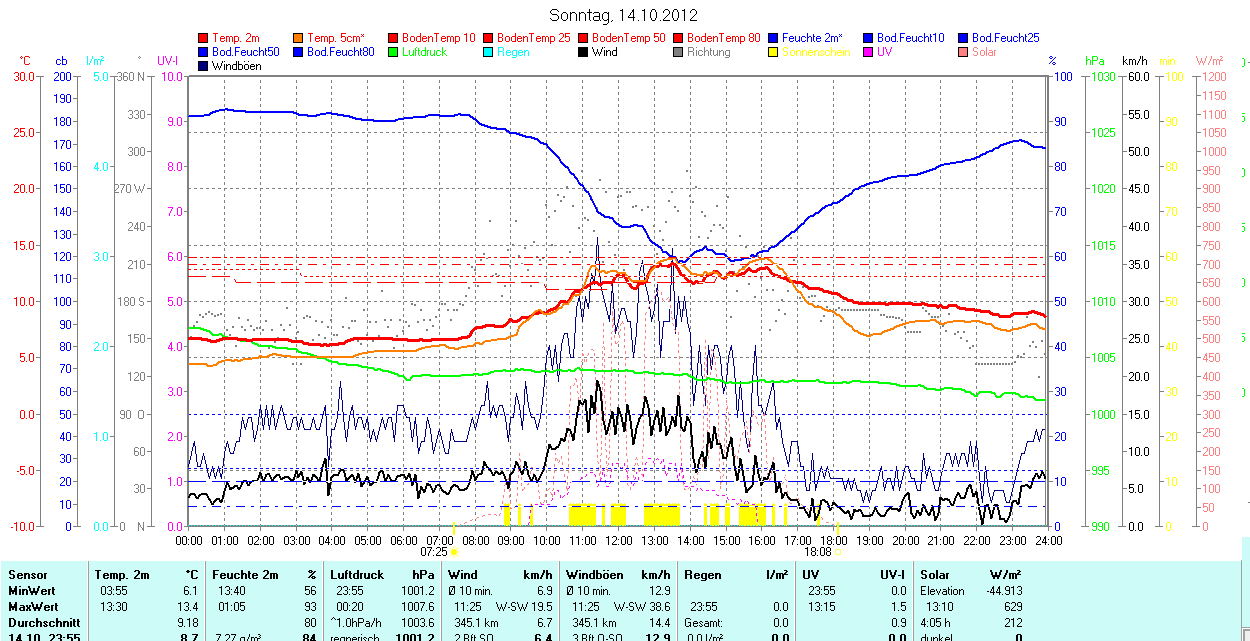
Task: Click the °C axis unit label
Action: click(x=26, y=61)
